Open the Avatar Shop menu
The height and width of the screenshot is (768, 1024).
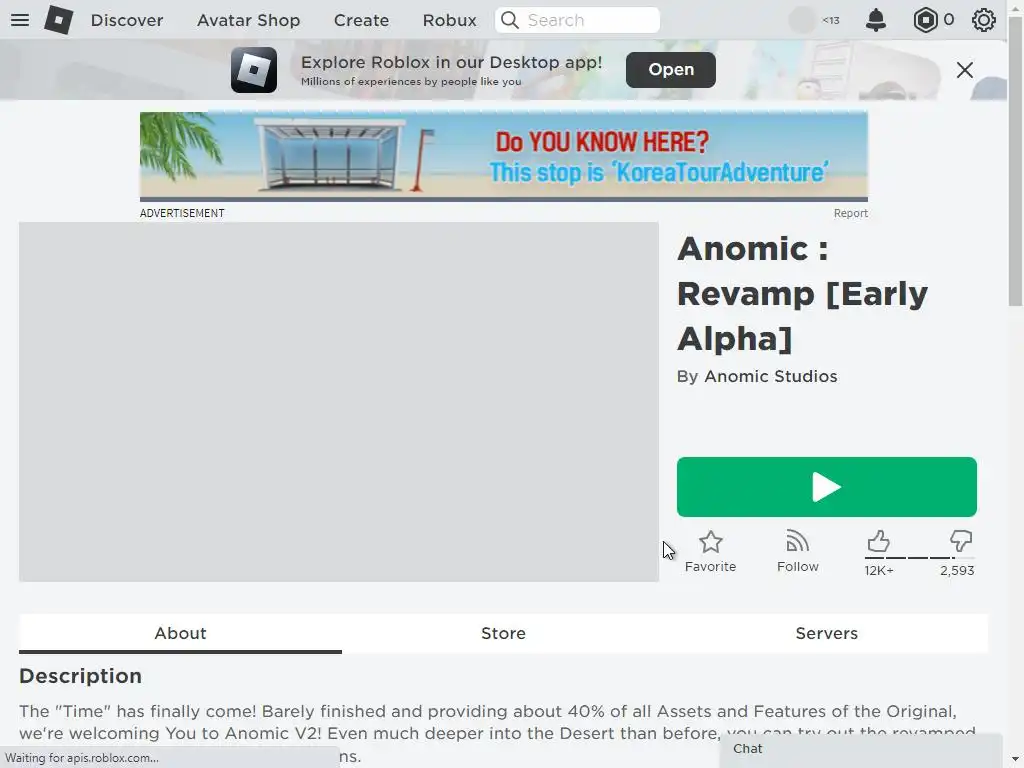(249, 20)
